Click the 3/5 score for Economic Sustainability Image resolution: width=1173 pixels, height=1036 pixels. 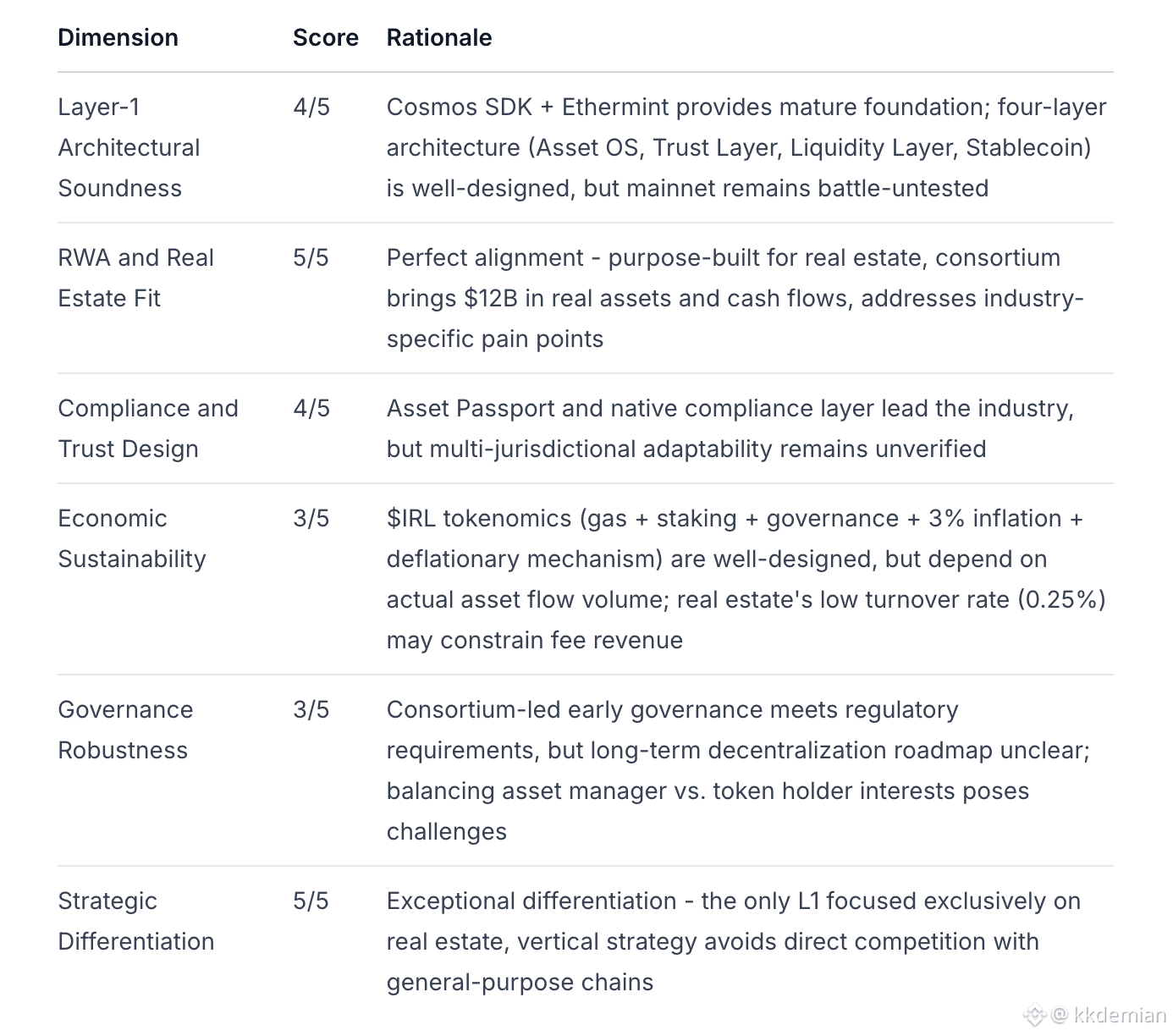click(311, 518)
